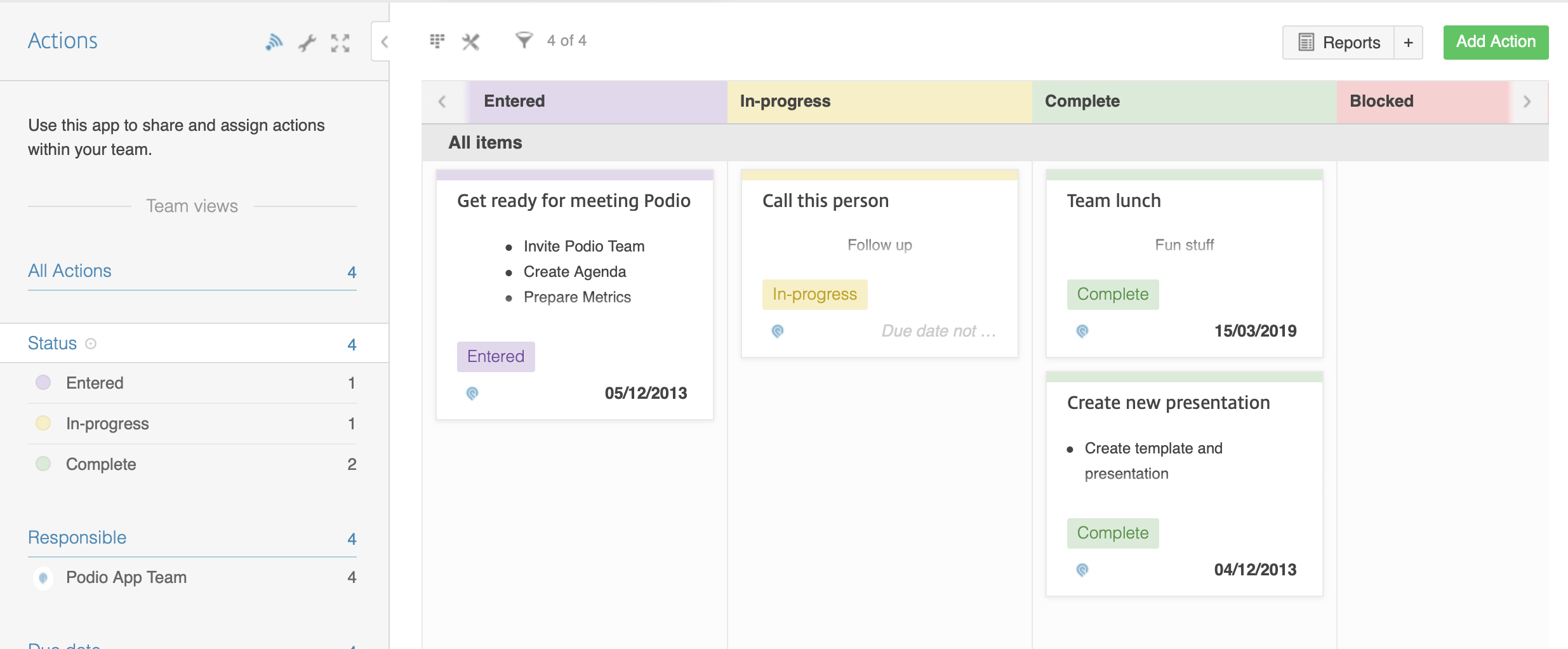The image size is (1568, 649).
Task: Click the fullscreen expand arrows icon
Action: point(340,43)
